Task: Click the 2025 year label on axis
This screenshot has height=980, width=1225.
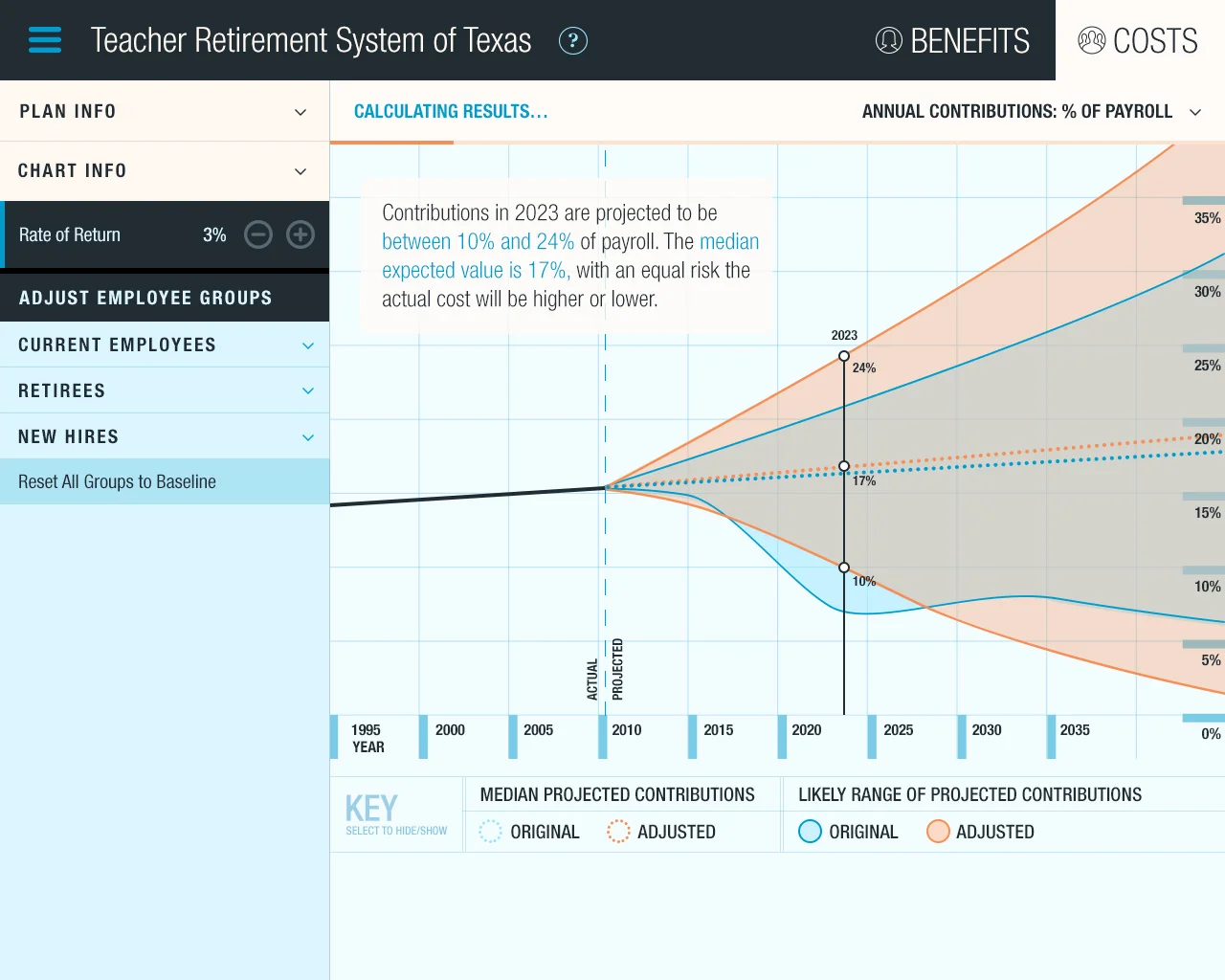Action: coord(899,729)
